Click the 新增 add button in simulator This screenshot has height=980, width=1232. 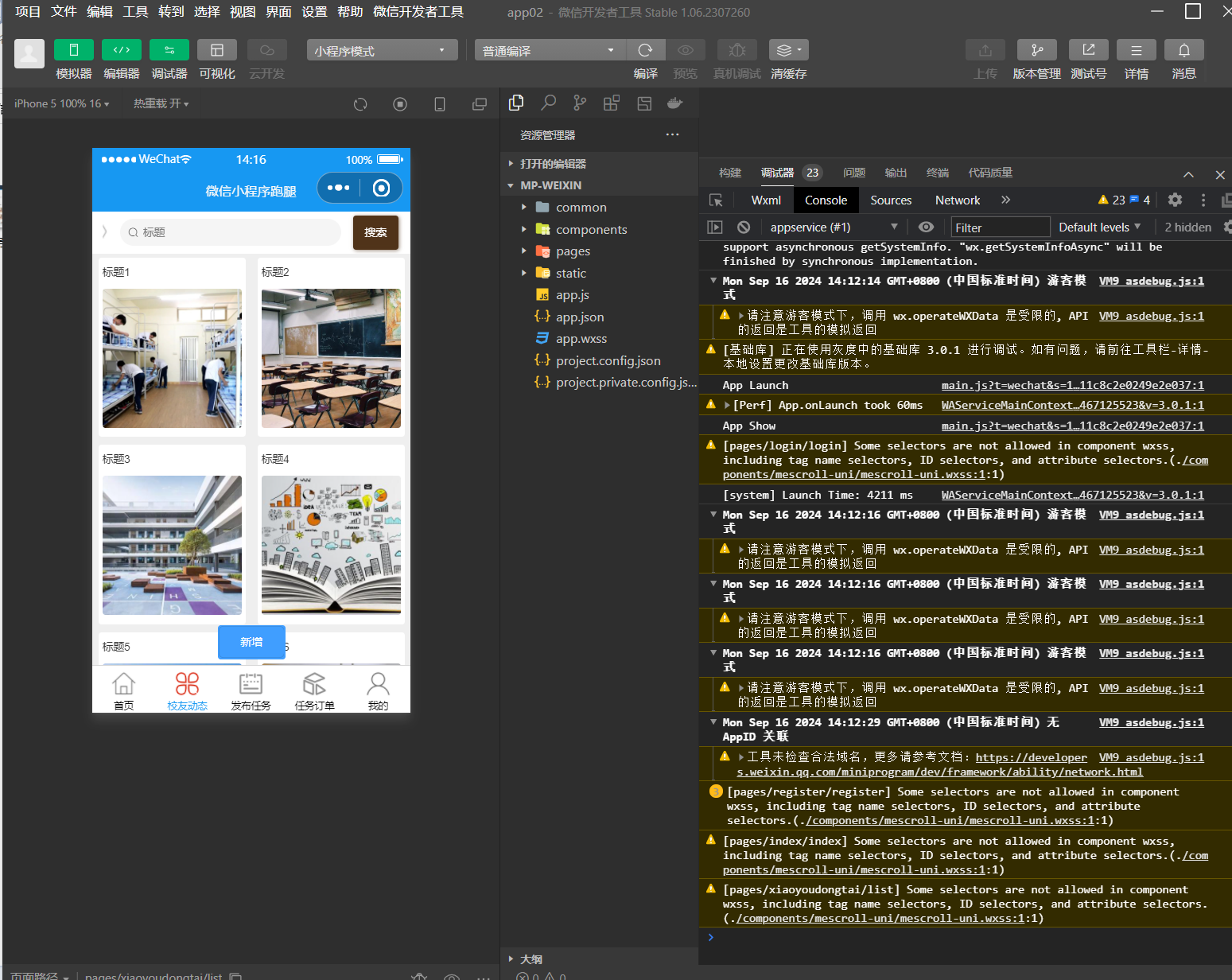tap(251, 642)
